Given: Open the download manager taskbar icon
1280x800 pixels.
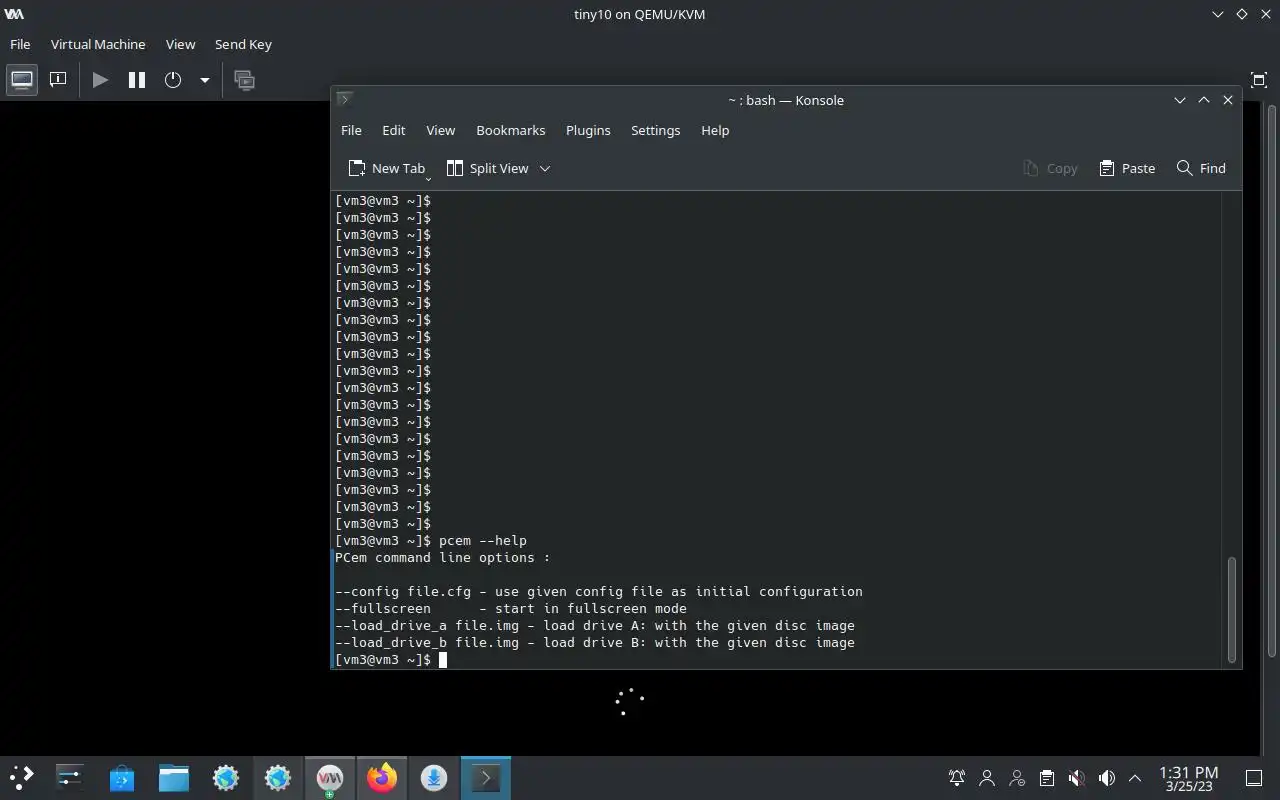Looking at the screenshot, I should [x=434, y=777].
